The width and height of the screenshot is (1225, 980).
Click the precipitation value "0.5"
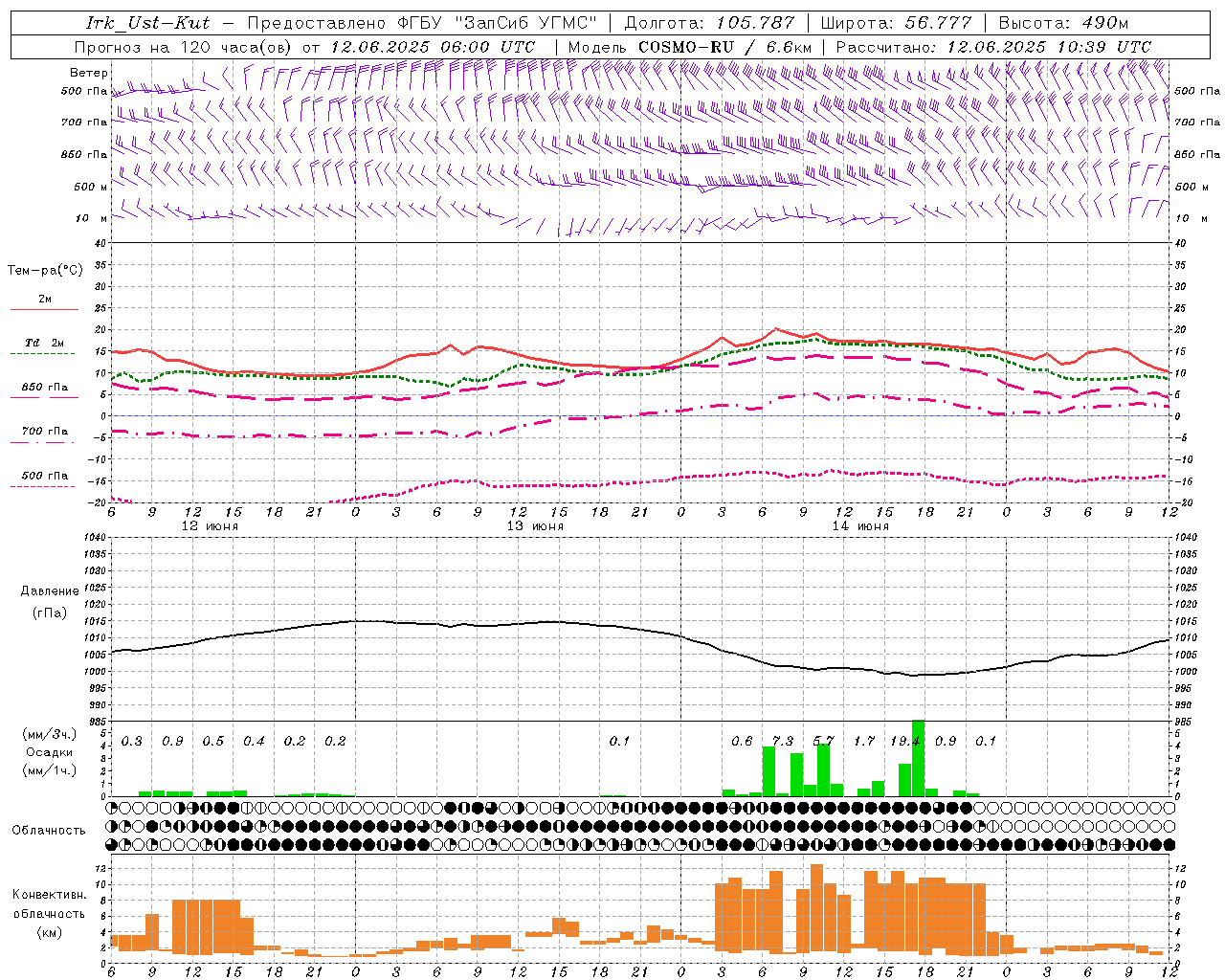213,742
